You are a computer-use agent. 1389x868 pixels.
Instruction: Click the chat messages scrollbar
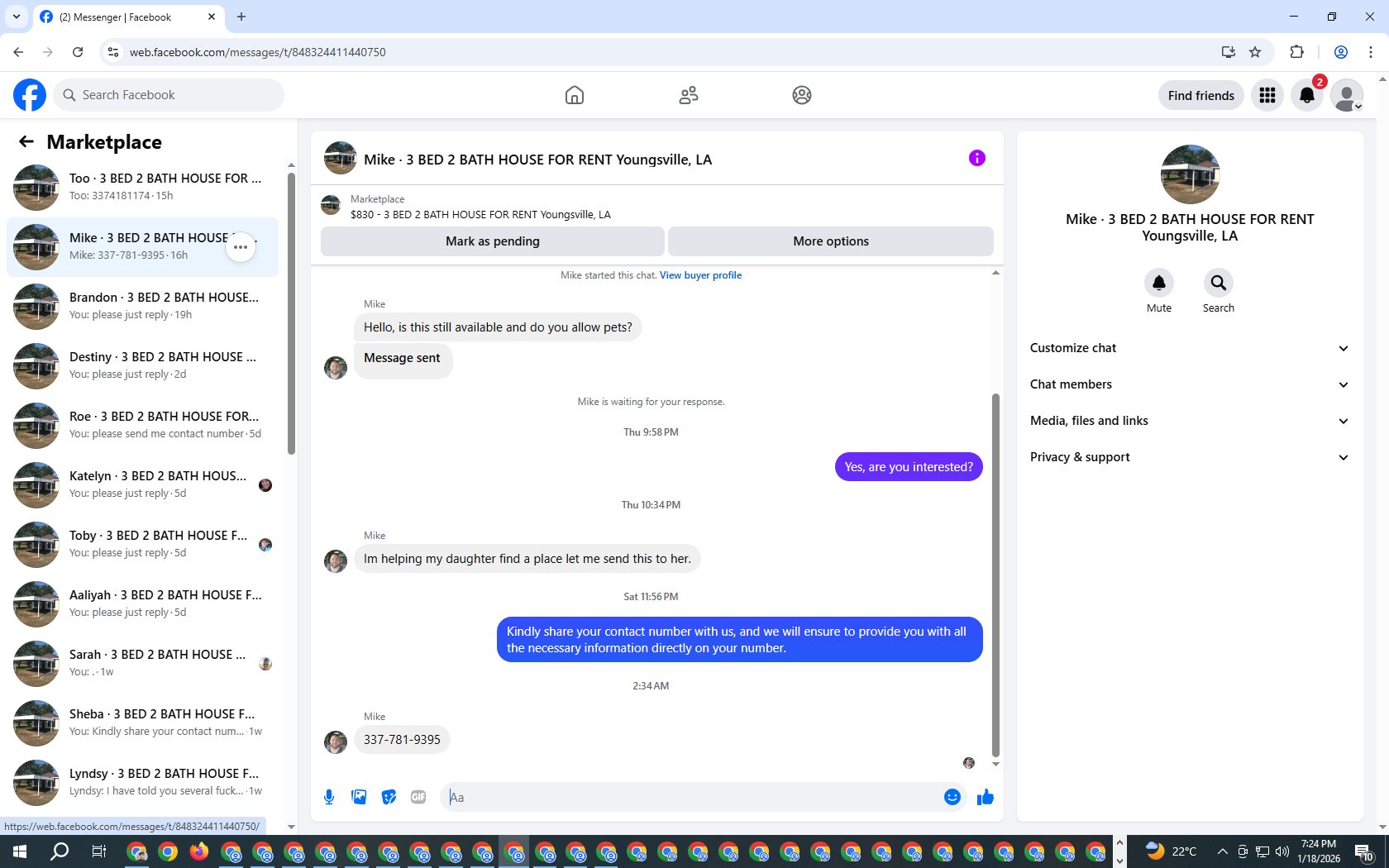(995, 575)
